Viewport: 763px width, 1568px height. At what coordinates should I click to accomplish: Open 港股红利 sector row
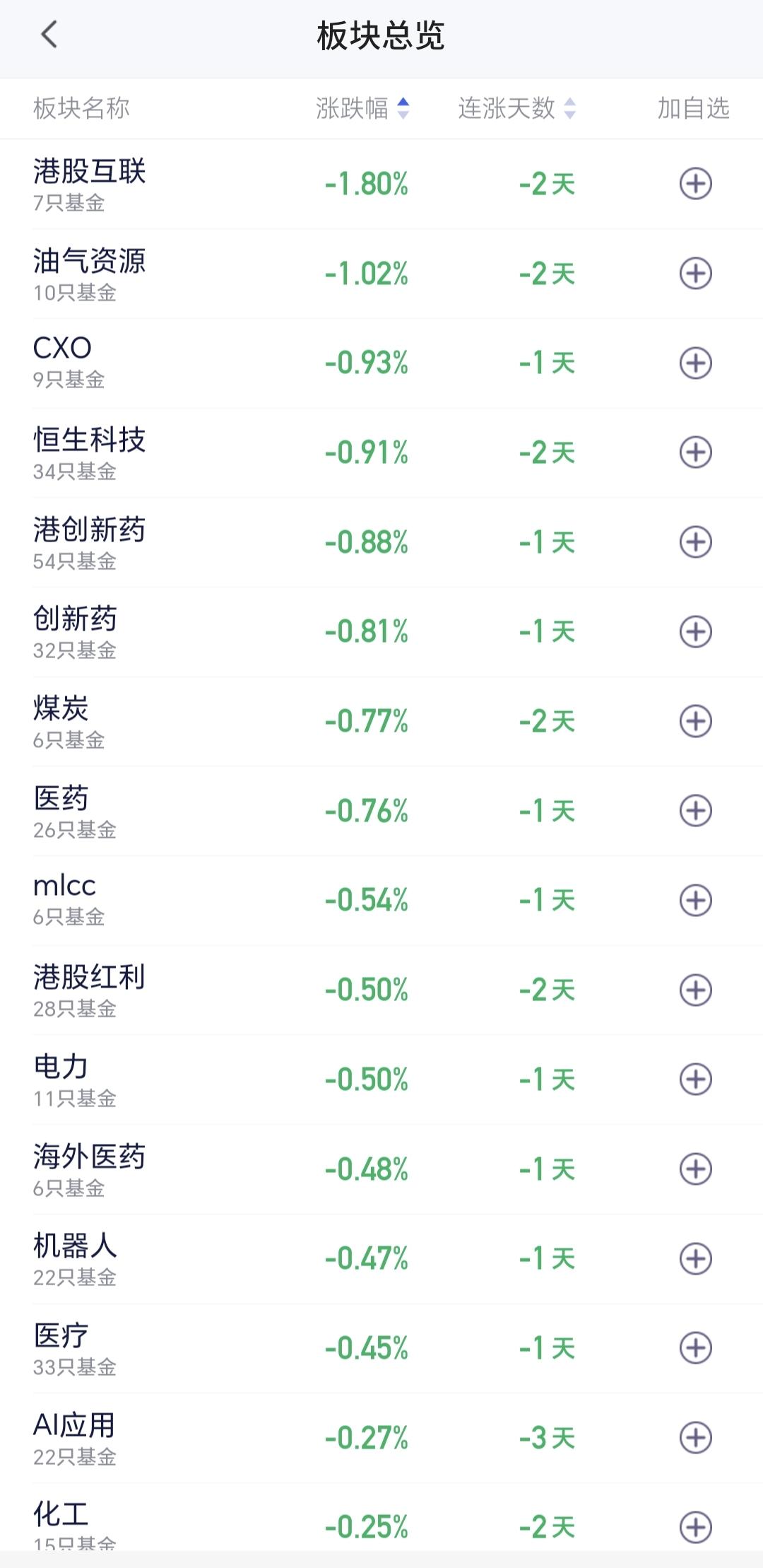381,990
